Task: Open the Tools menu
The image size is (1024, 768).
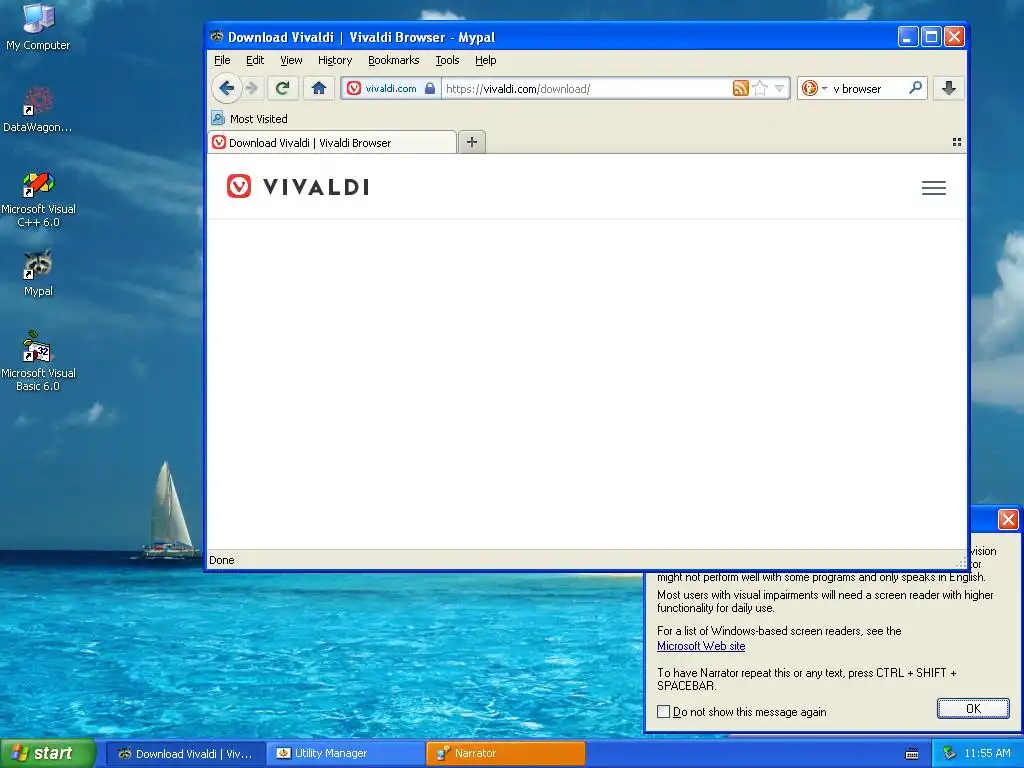Action: [447, 60]
